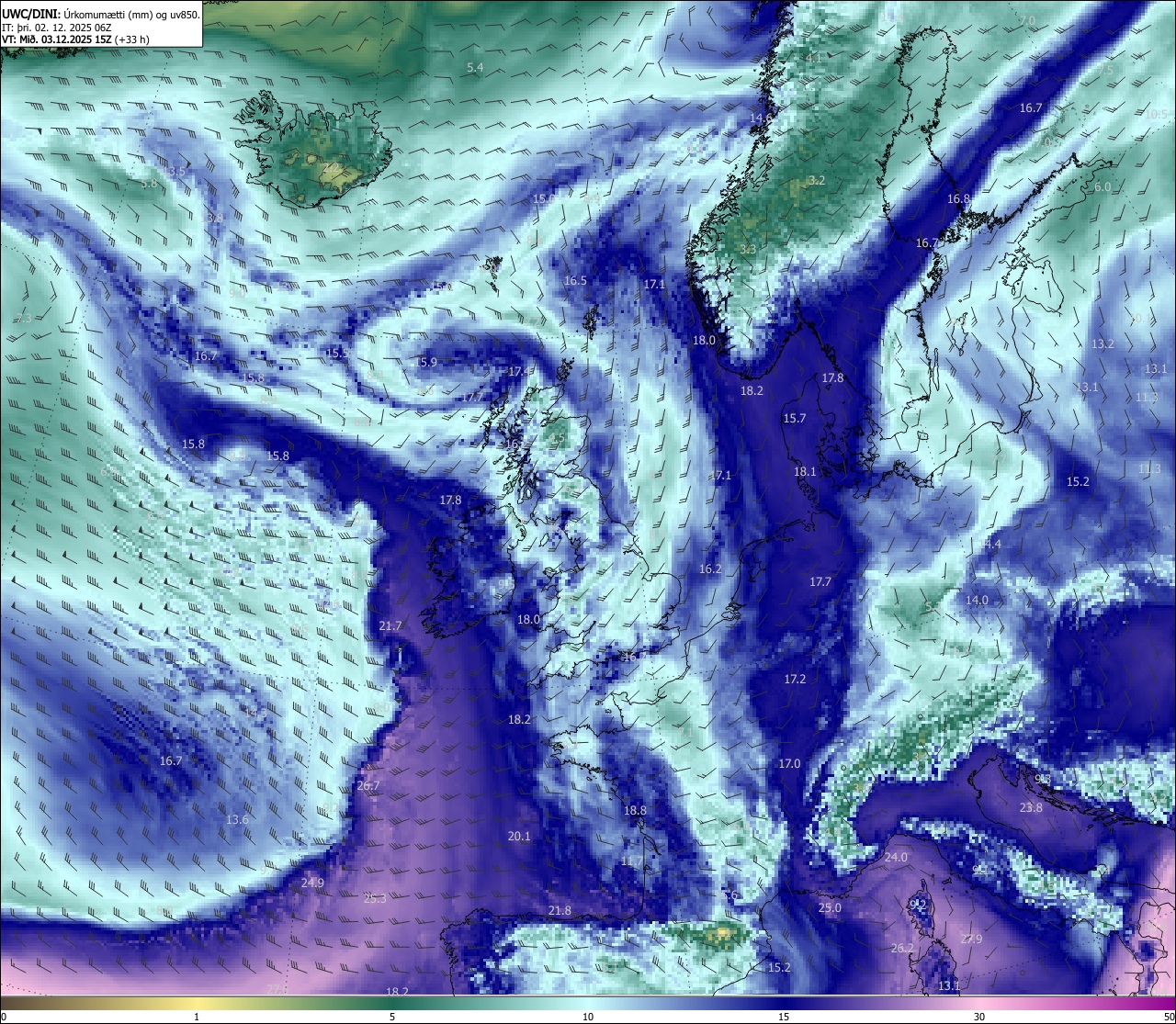Click the value 17.2 on the map
Image resolution: width=1176 pixels, height=1024 pixels.
point(795,680)
